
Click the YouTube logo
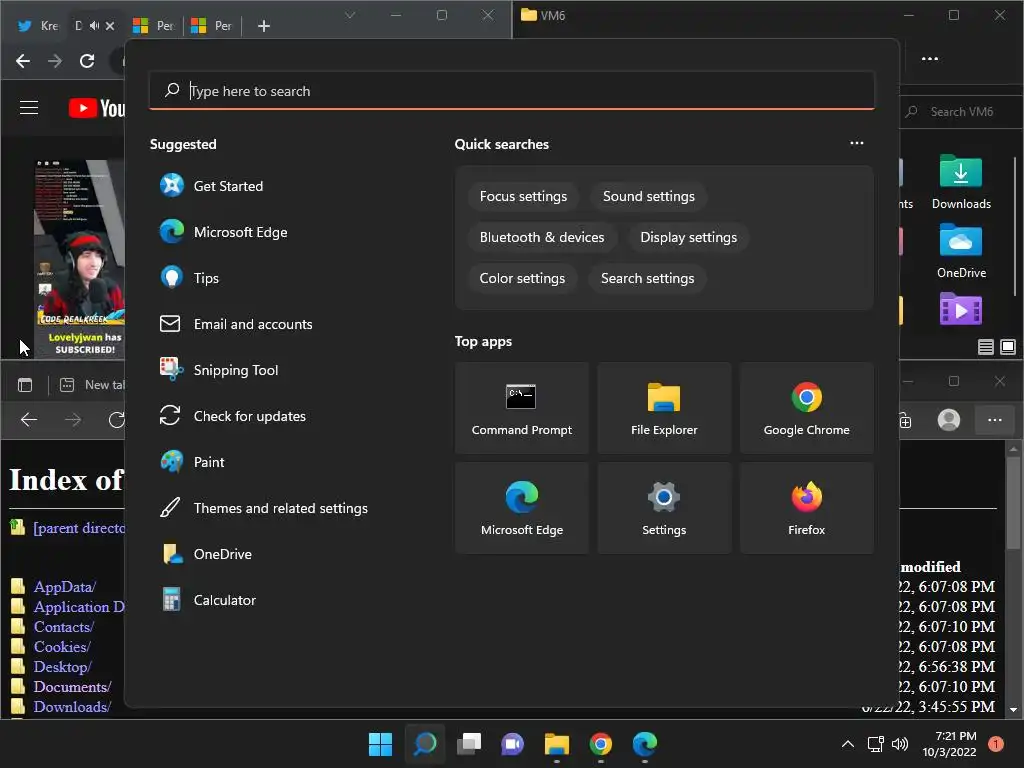(x=97, y=108)
